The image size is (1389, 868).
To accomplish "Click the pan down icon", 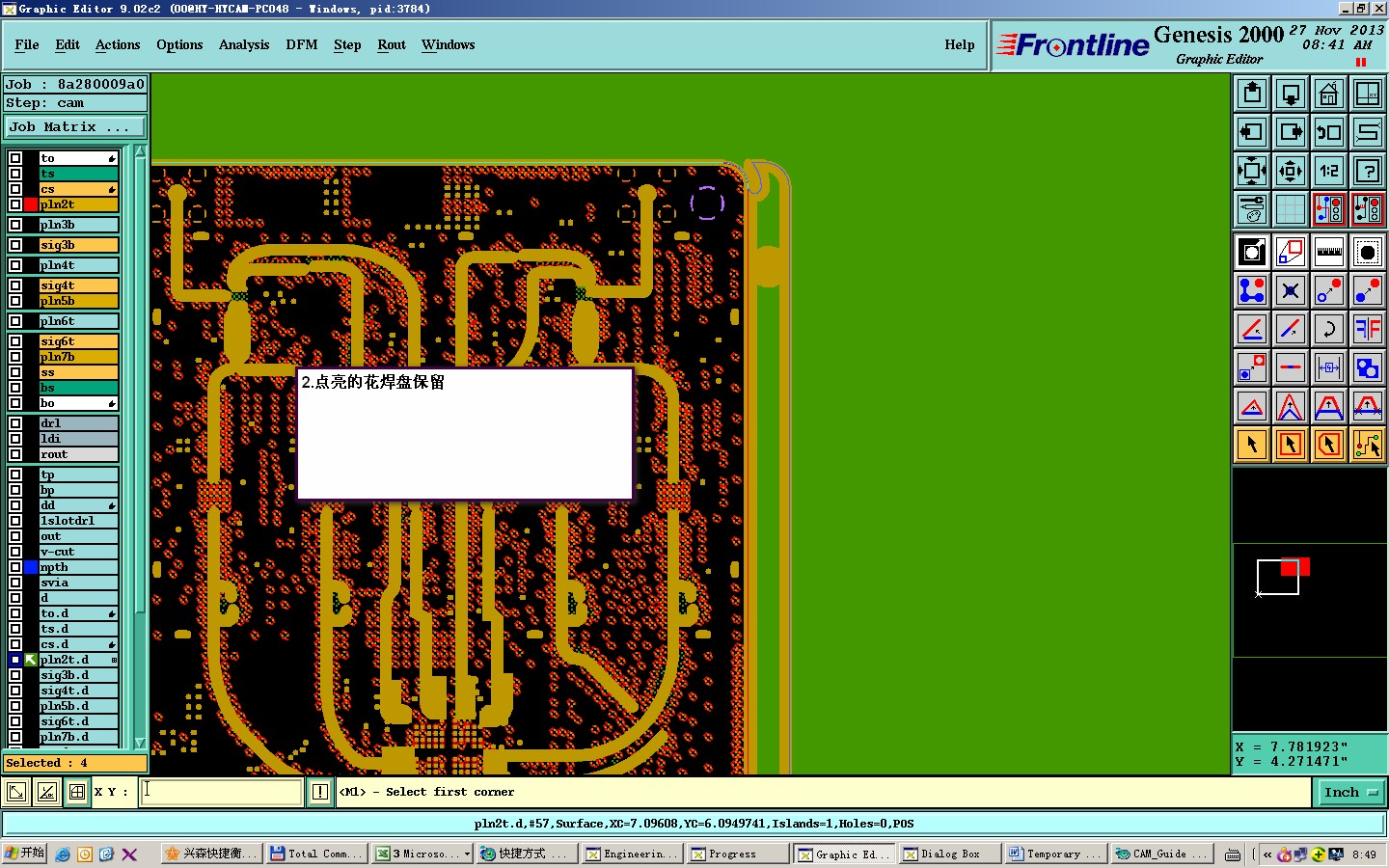I will pyautogui.click(x=1291, y=94).
